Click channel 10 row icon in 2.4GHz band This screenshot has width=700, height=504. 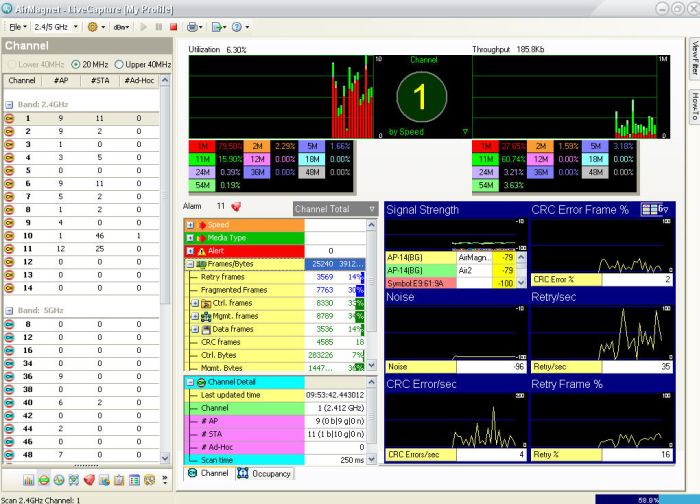tap(9, 236)
